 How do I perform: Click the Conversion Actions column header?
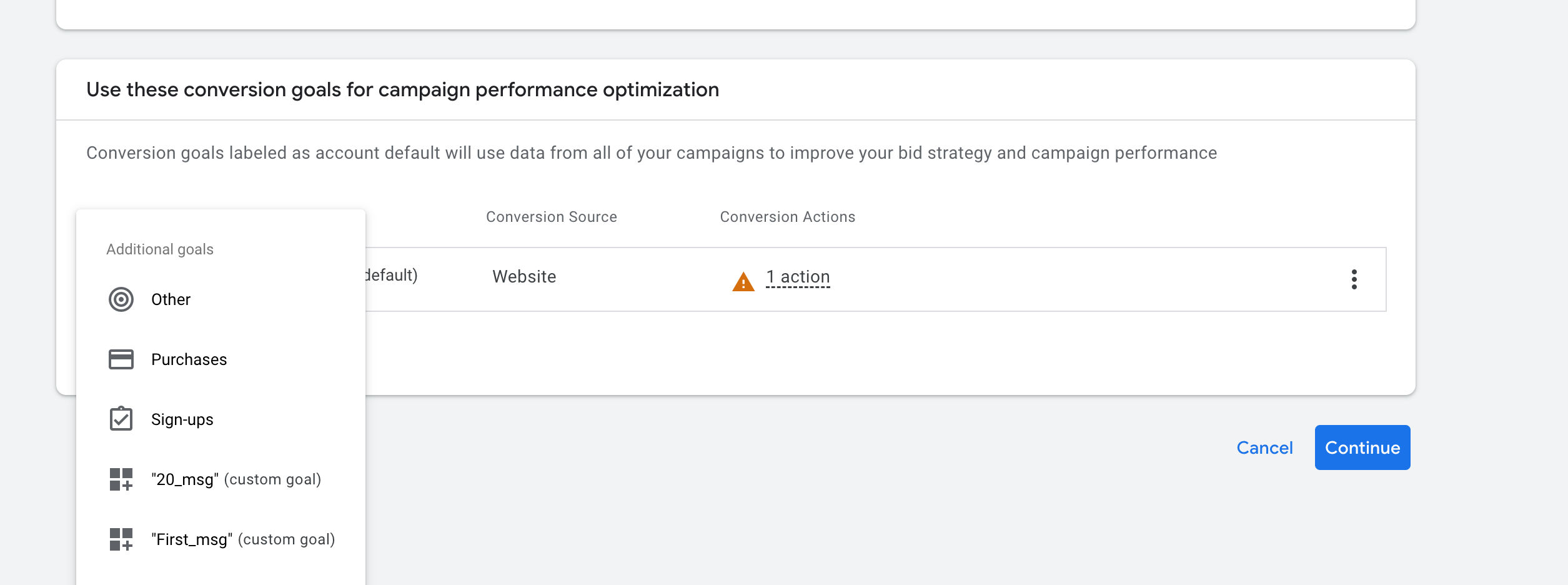(x=787, y=217)
